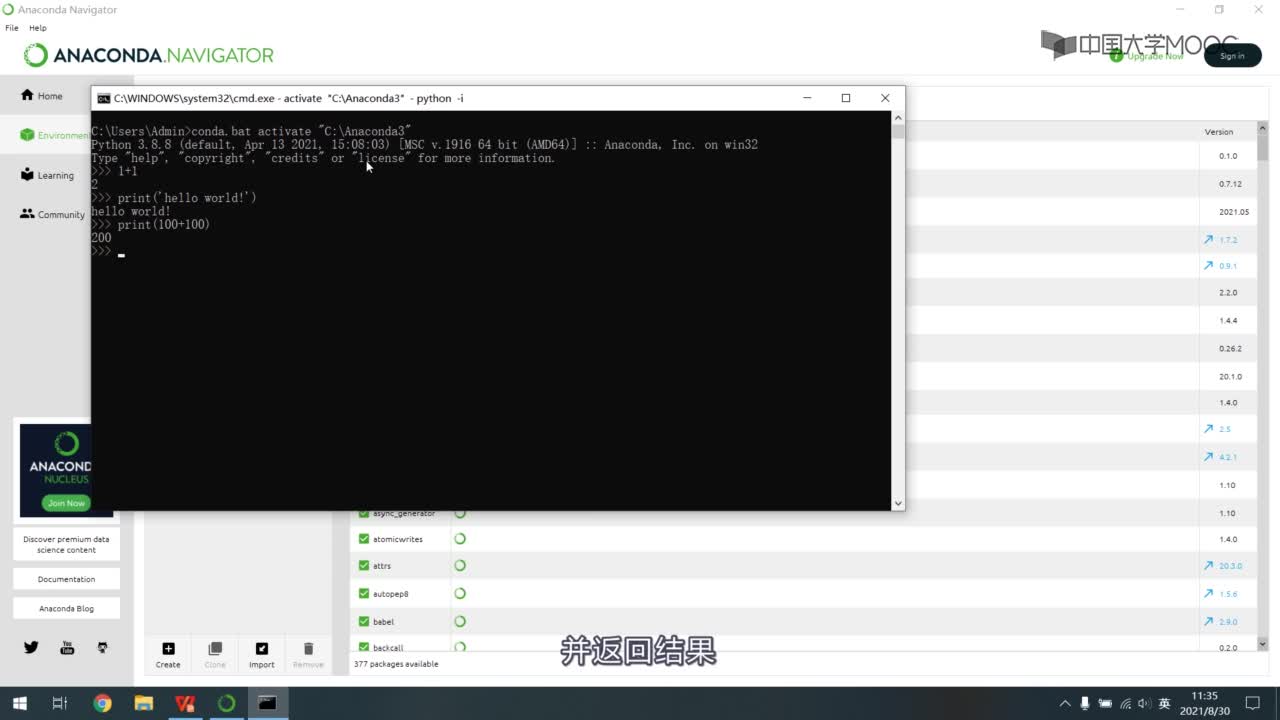Click the status circle for atomicwrites package
The image size is (1280, 720).
coord(460,539)
